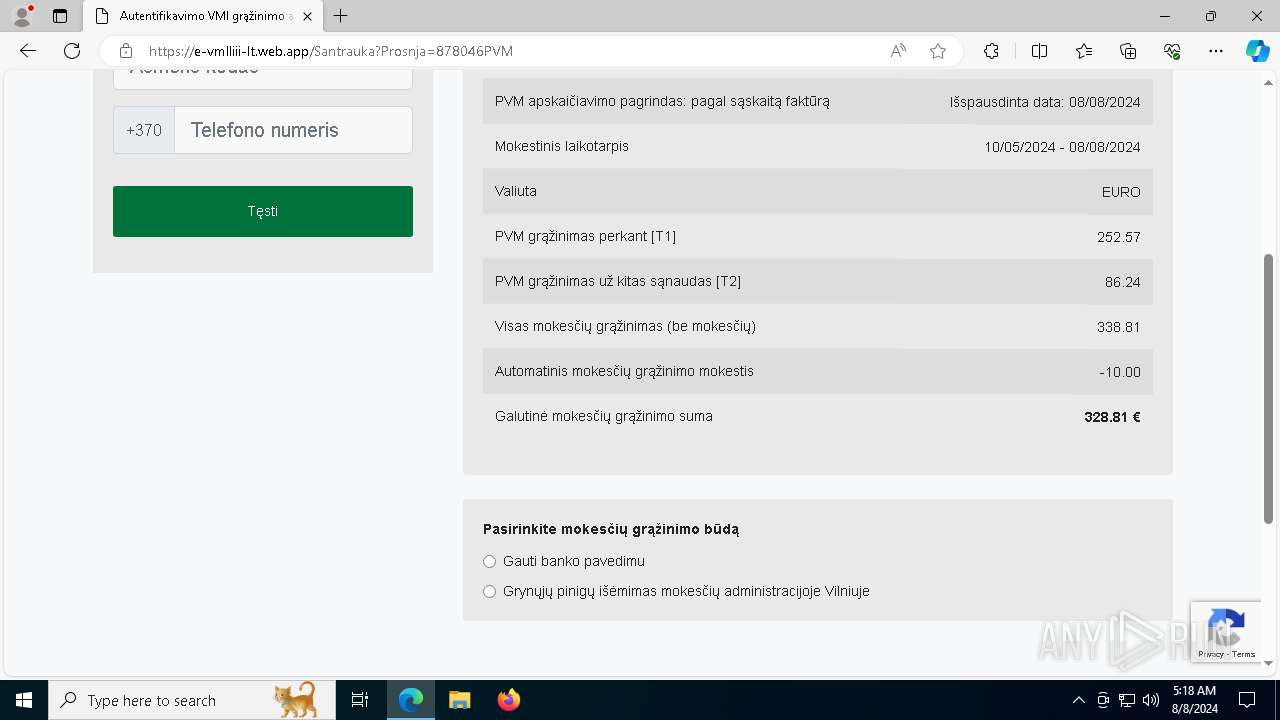Viewport: 1280px width, 720px height.
Task: Click the Automatinis mokesčių grąžinimo mokestis label
Action: point(624,371)
